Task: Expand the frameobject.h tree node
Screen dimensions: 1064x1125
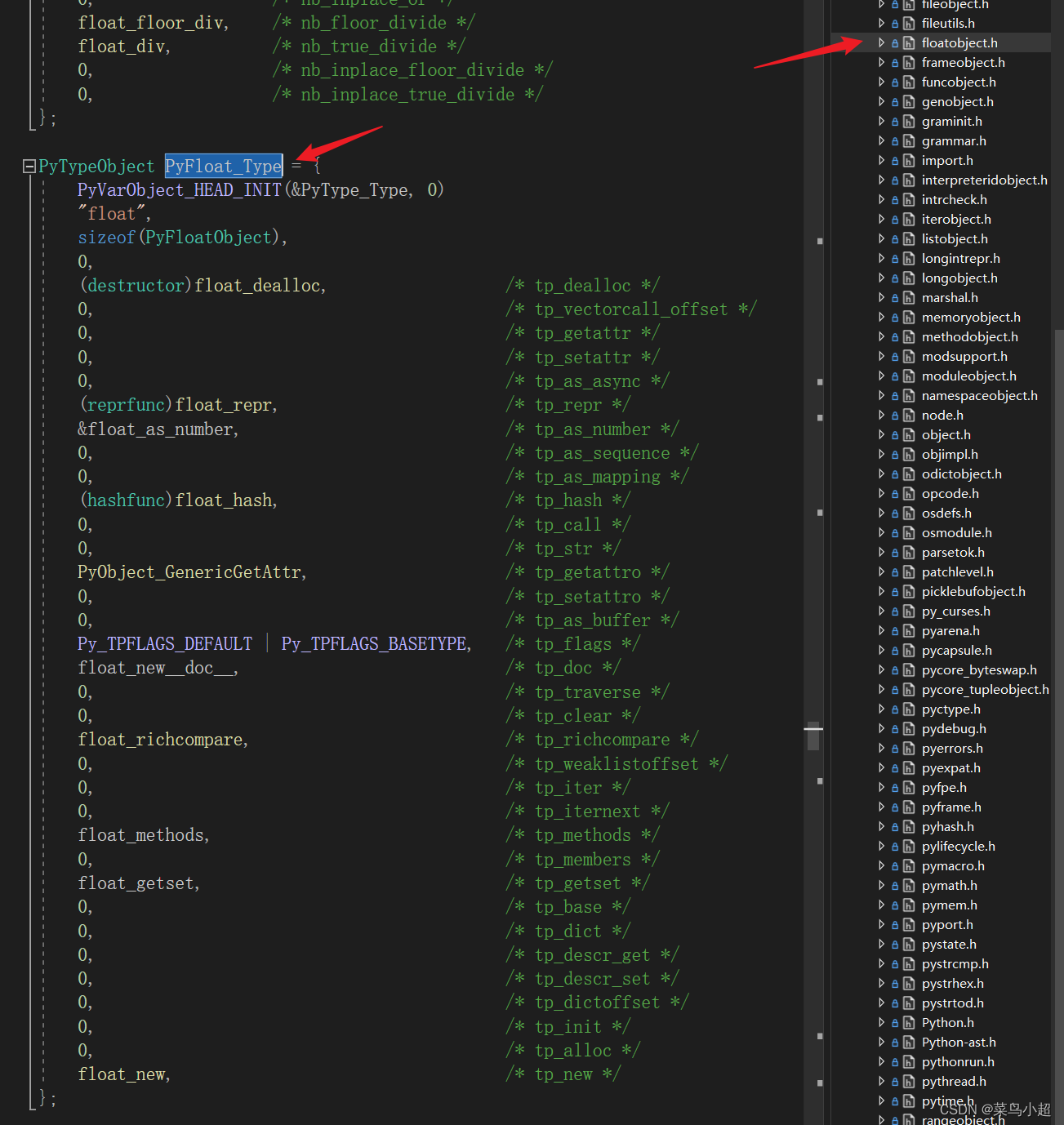Action: [882, 62]
